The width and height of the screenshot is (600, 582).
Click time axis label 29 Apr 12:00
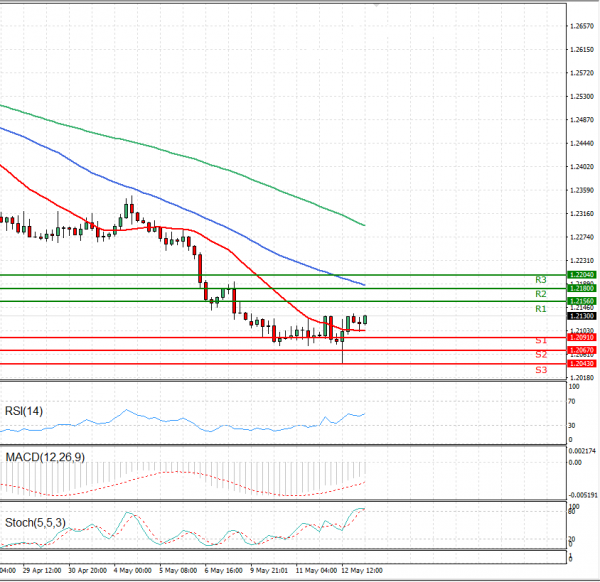pos(42,571)
